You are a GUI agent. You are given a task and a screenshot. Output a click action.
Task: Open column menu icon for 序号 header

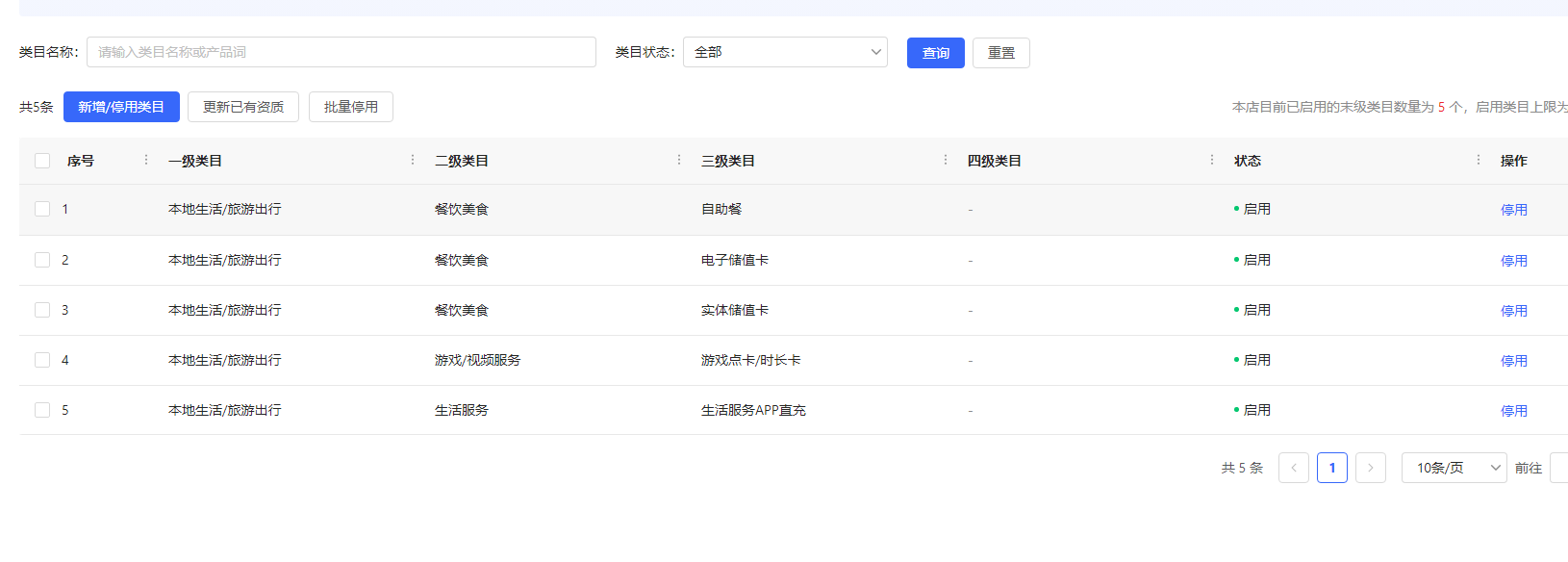coord(146,160)
